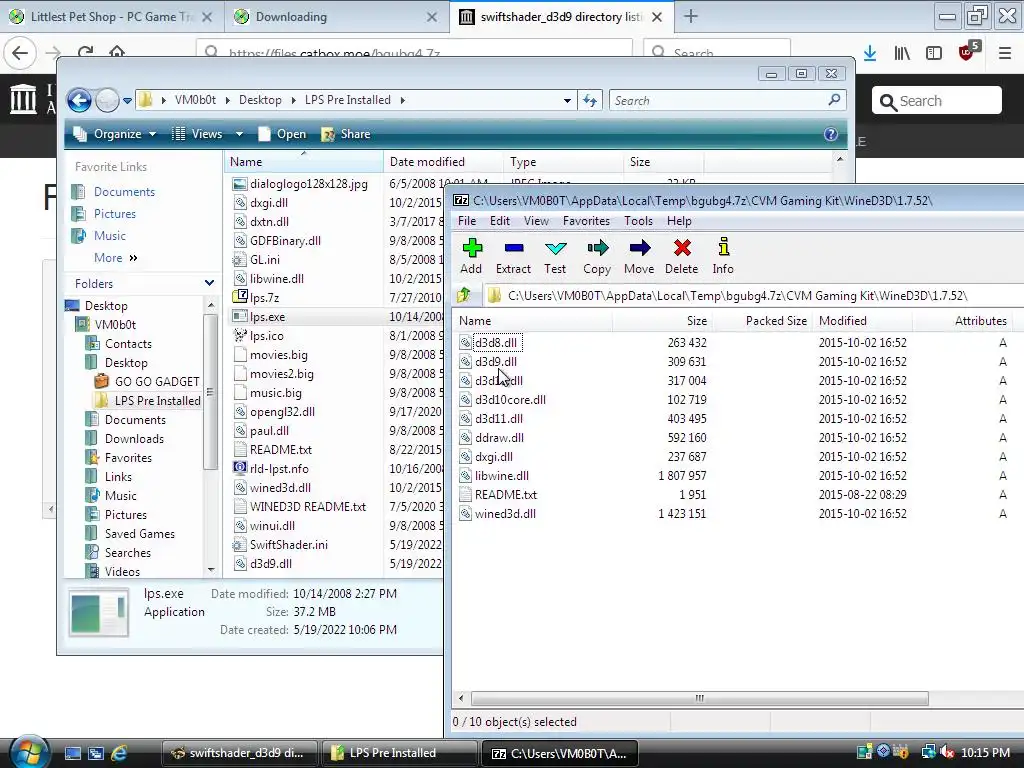Open the Documents favorite link
The height and width of the screenshot is (768, 1024).
[x=124, y=192]
